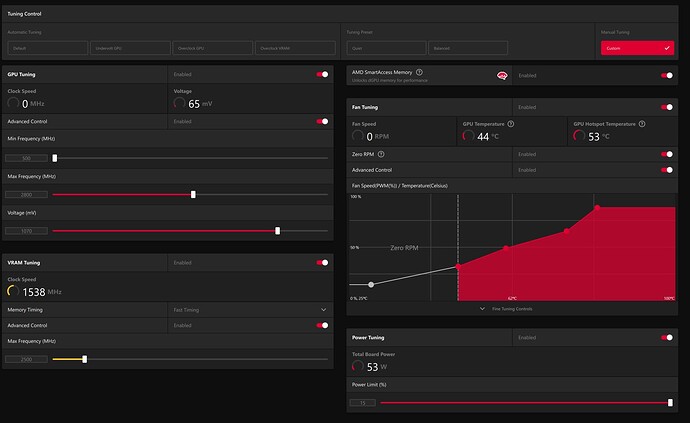The image size is (690, 423).
Task: Open help icon beside AMD SmartAccess Memory
Action: (x=419, y=72)
